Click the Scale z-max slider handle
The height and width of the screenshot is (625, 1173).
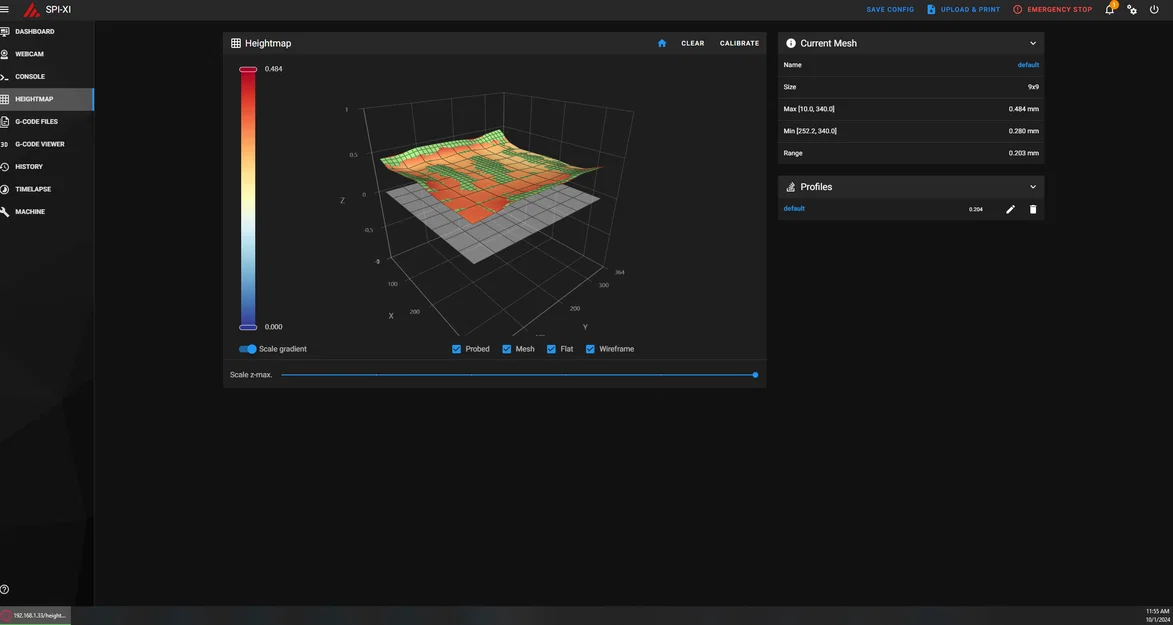[755, 375]
